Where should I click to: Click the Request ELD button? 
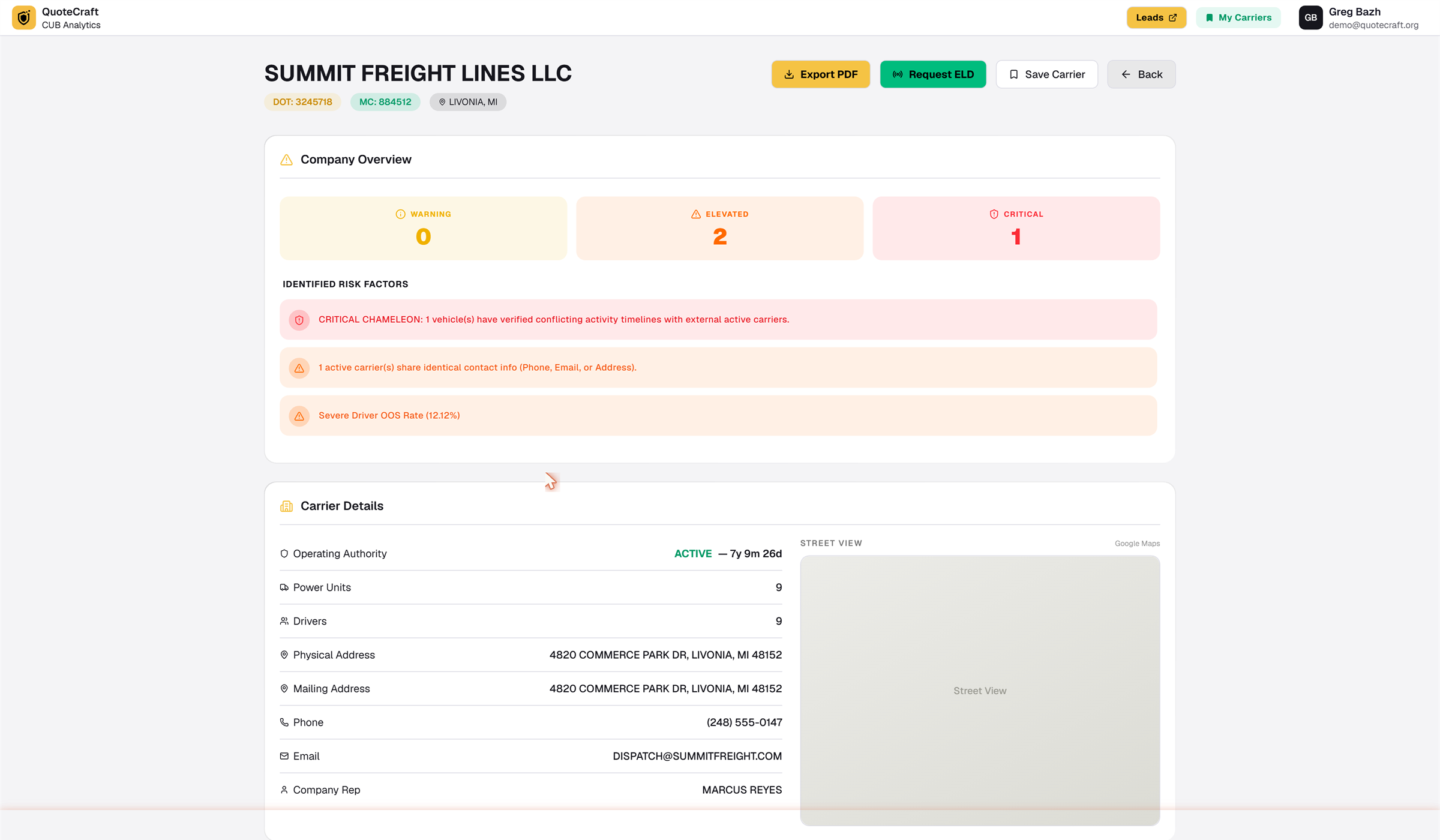[x=933, y=74]
